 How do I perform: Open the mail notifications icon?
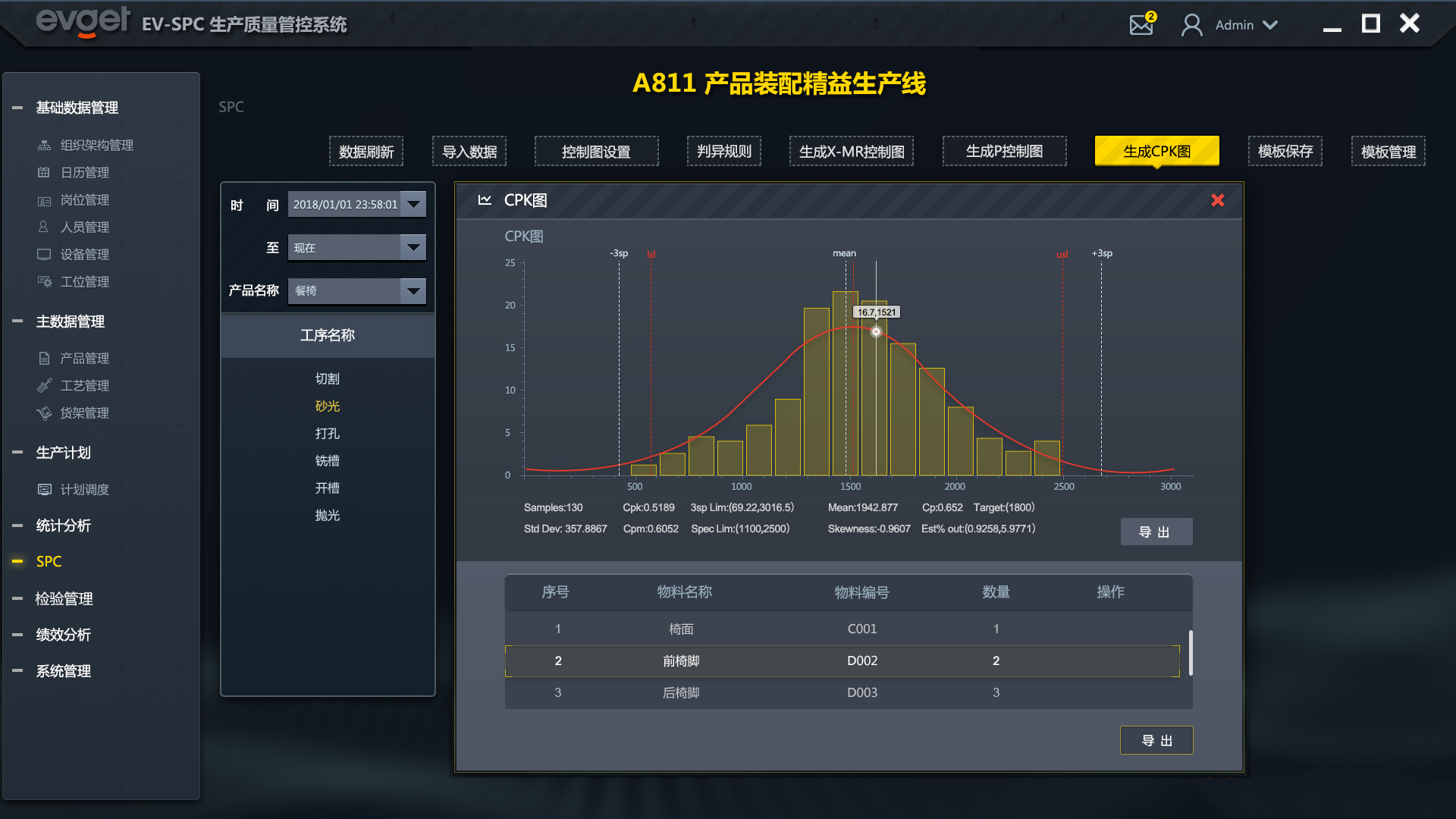pyautogui.click(x=1141, y=25)
